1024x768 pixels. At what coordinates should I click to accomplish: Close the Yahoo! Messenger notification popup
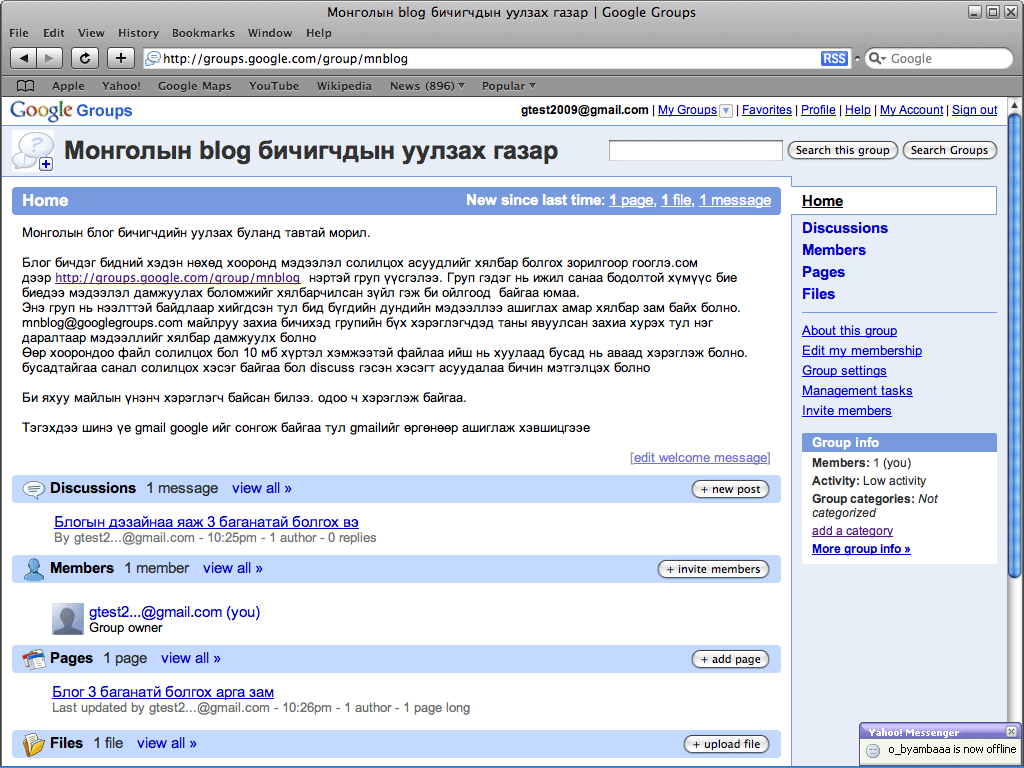1011,731
